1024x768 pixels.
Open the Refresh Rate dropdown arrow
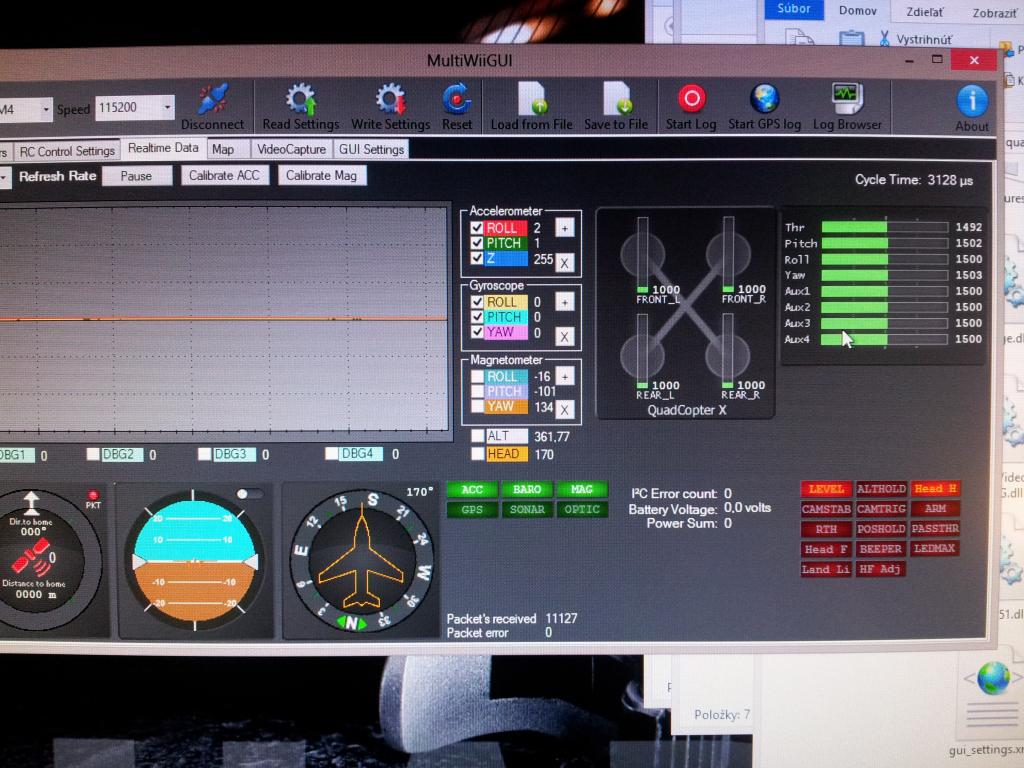pos(4,177)
